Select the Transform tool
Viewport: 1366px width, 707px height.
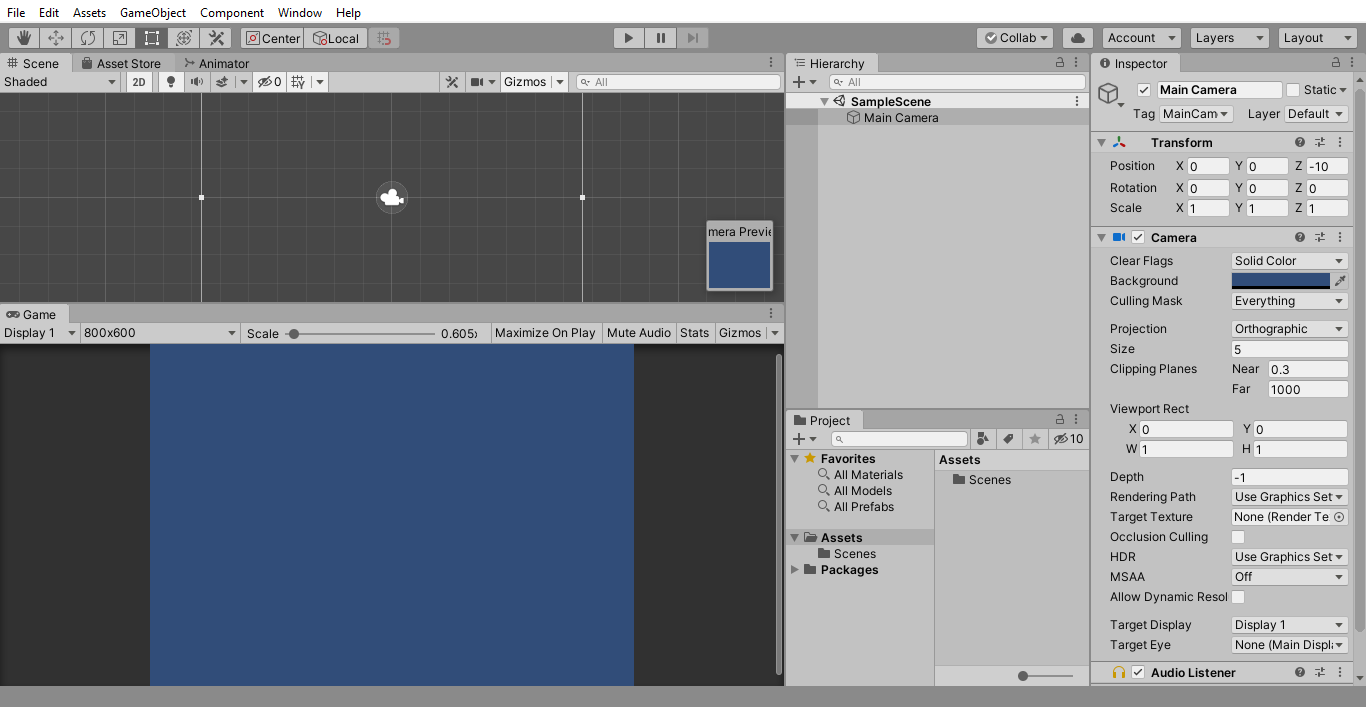pyautogui.click(x=184, y=38)
